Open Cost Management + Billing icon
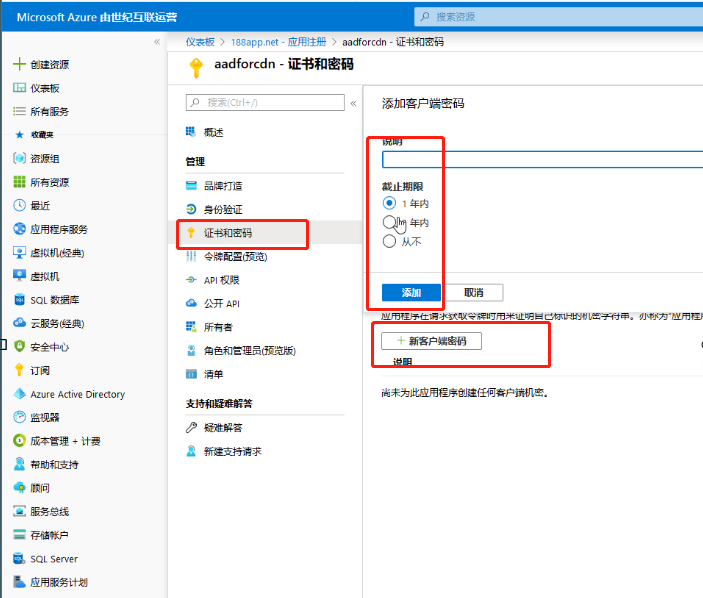This screenshot has width=703, height=598. [19, 441]
